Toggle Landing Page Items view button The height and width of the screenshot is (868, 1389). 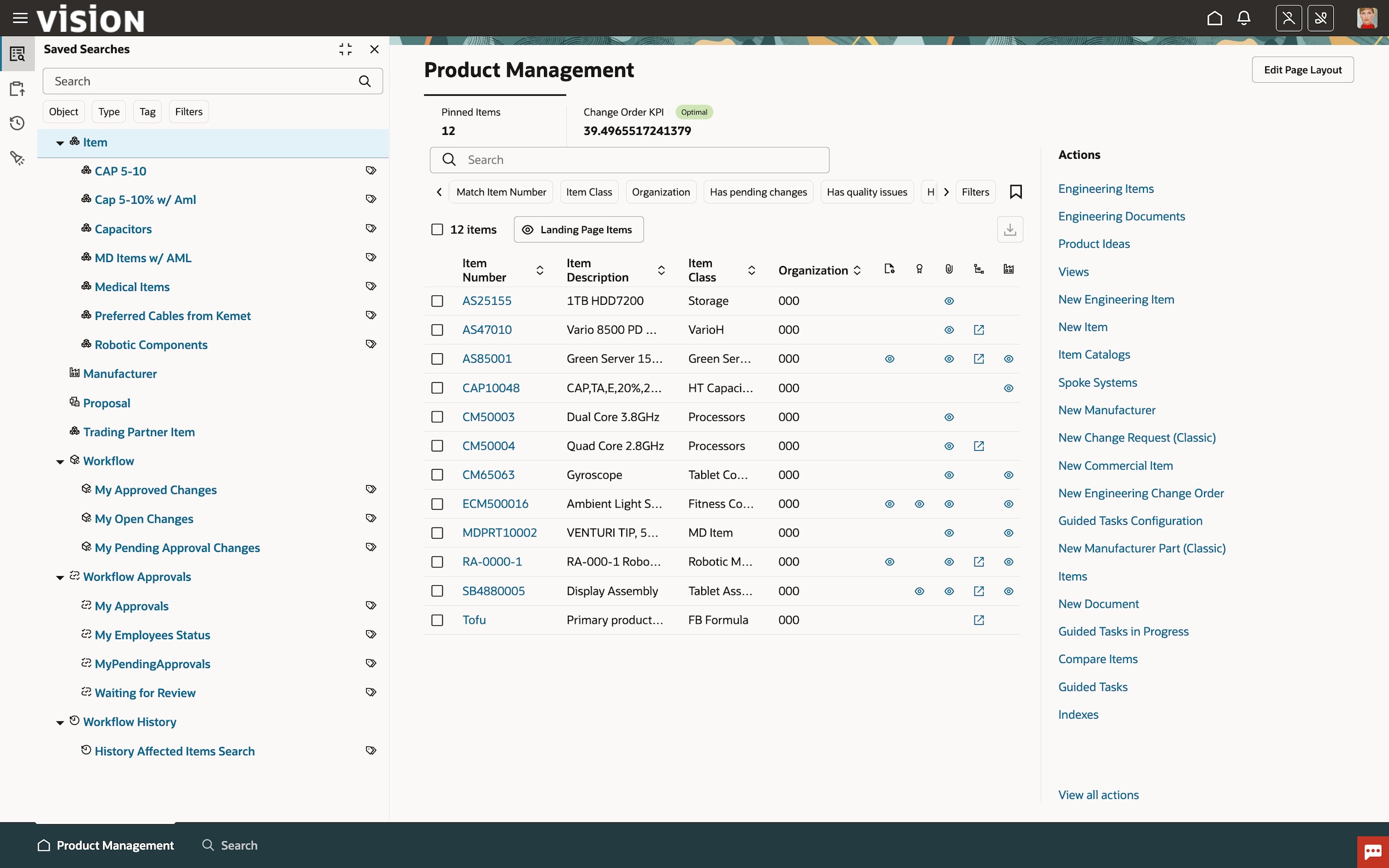tap(578, 229)
